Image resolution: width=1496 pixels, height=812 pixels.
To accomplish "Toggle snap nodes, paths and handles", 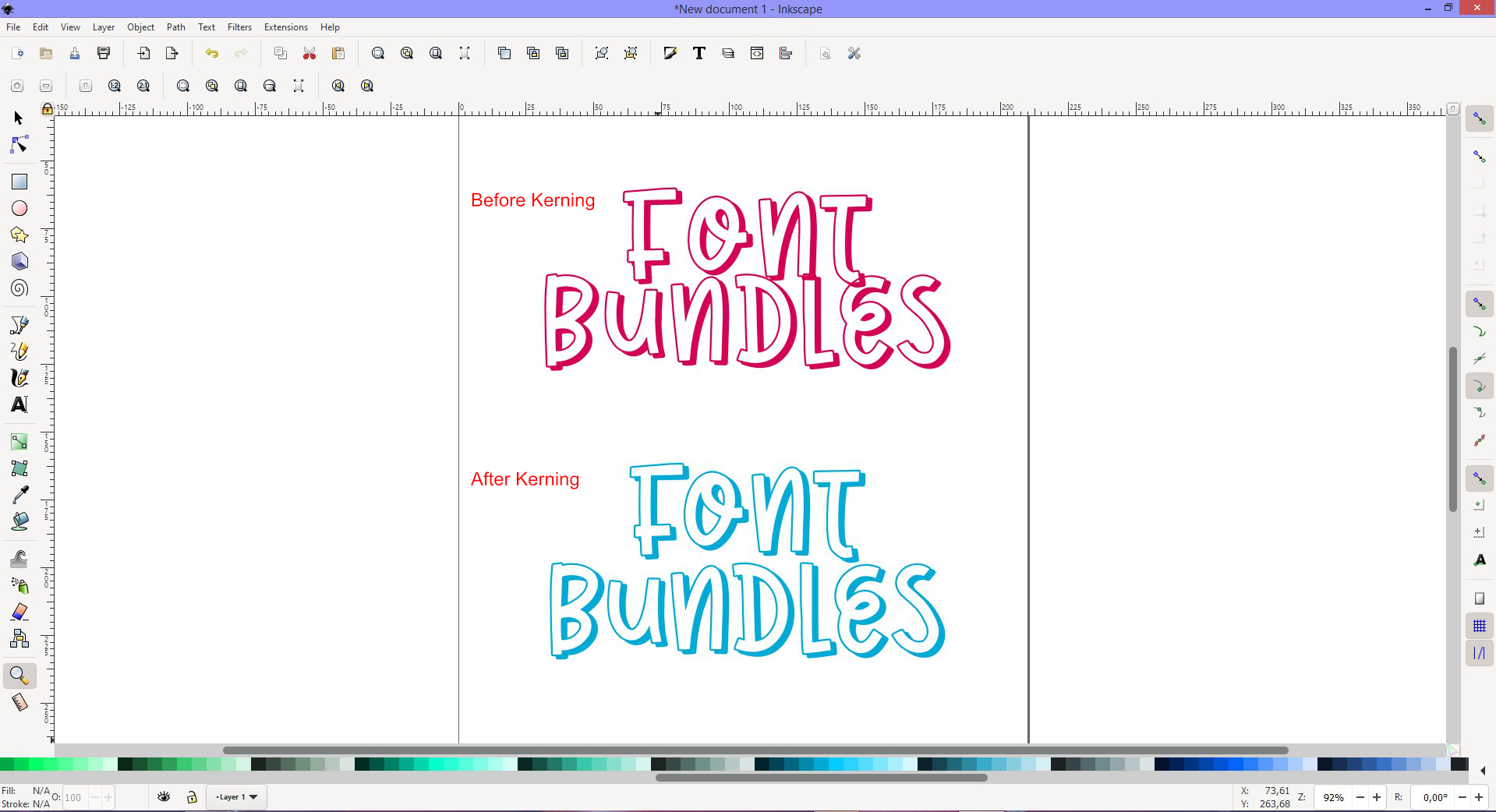I will pyautogui.click(x=1480, y=304).
